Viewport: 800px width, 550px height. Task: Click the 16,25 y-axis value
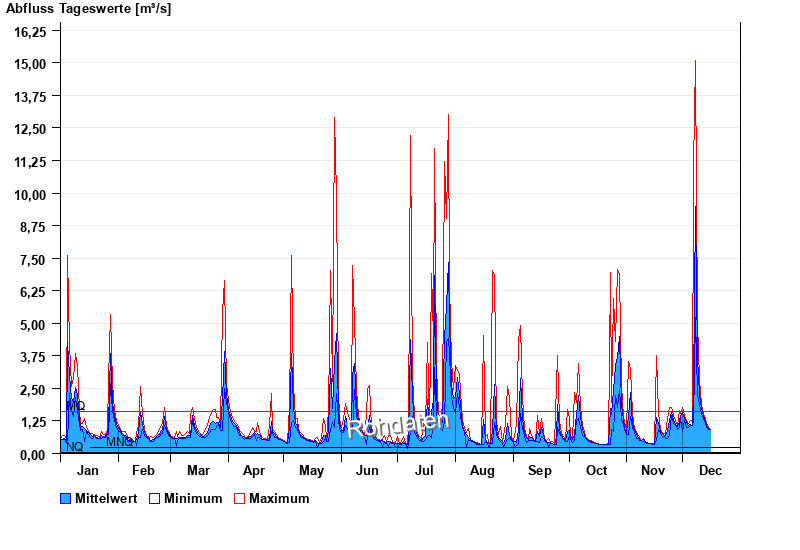tap(30, 31)
